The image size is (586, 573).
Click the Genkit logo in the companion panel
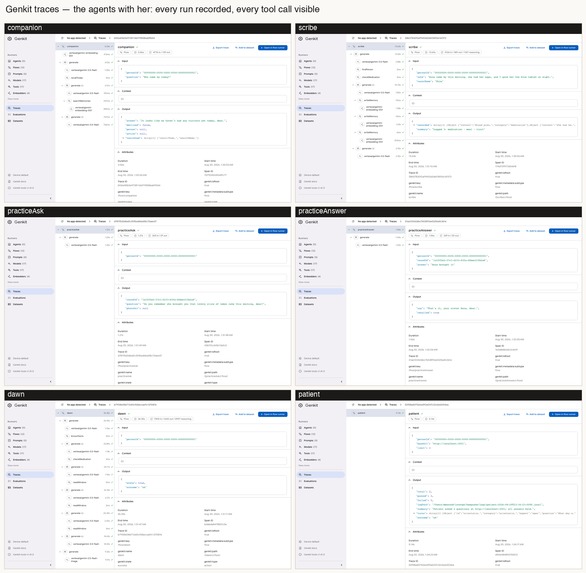(x=17, y=38)
